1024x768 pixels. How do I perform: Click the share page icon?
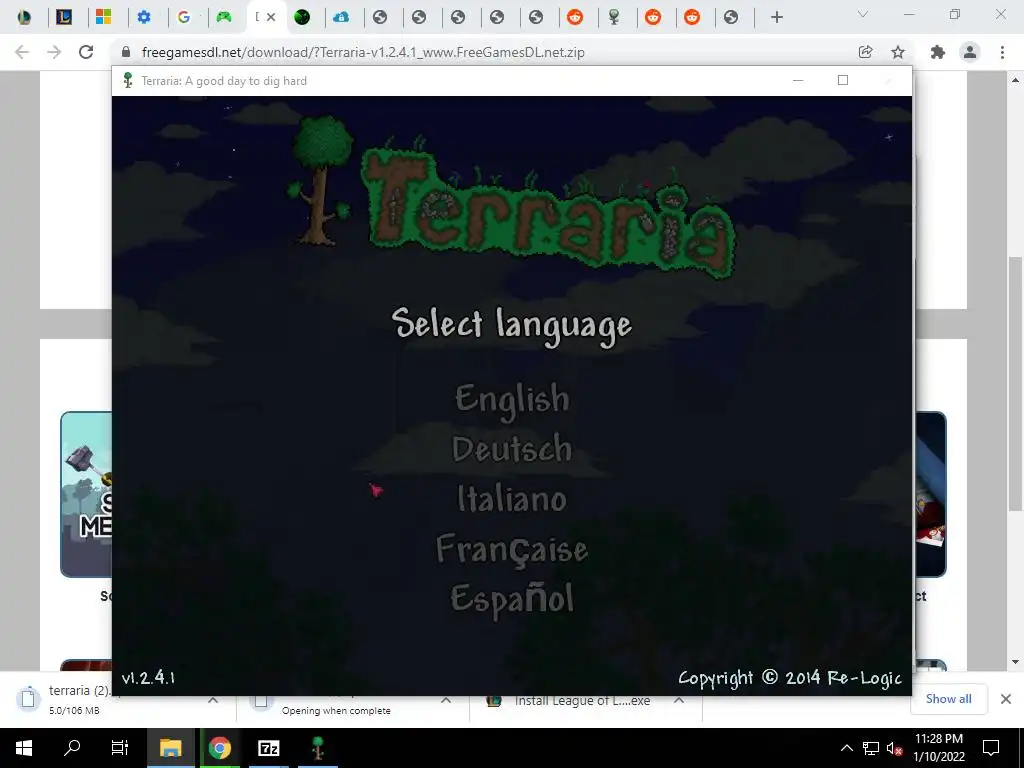tap(866, 52)
